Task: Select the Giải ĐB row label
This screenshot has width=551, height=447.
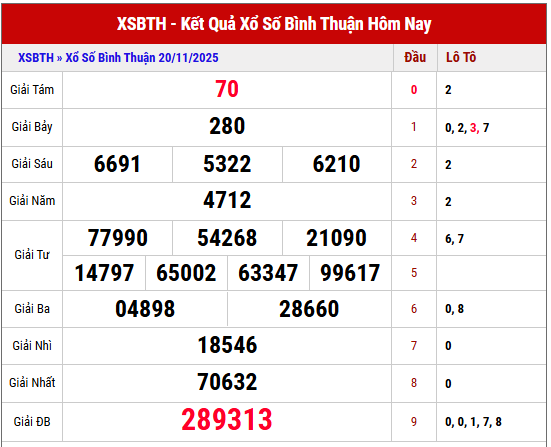Action: click(x=32, y=422)
